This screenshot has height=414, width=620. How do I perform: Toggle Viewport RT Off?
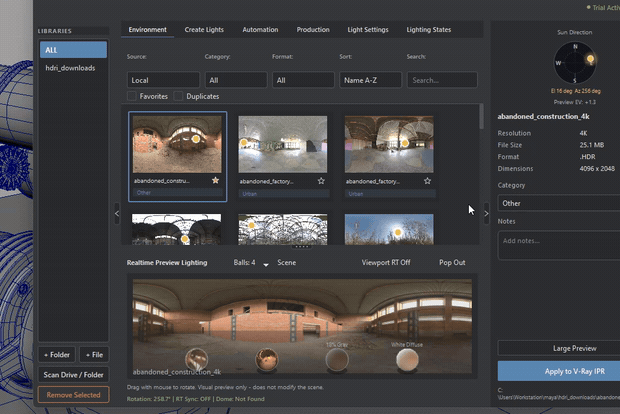point(386,263)
